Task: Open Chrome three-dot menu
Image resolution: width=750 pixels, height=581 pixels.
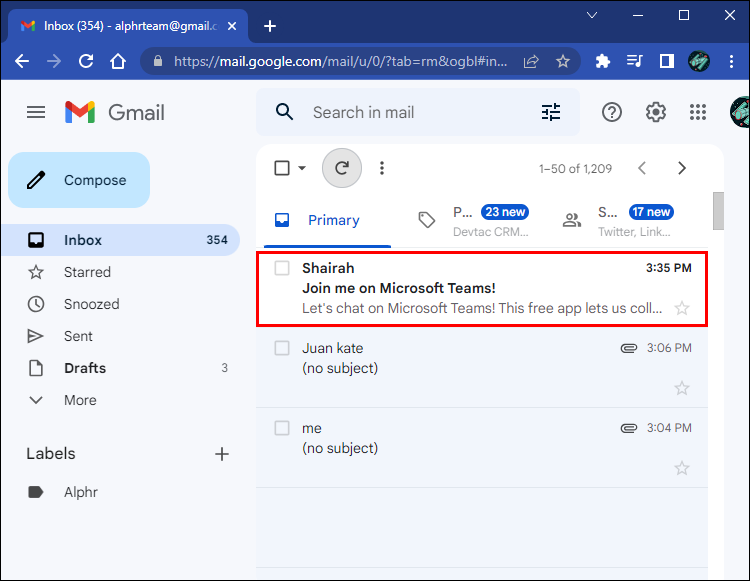Action: (731, 61)
